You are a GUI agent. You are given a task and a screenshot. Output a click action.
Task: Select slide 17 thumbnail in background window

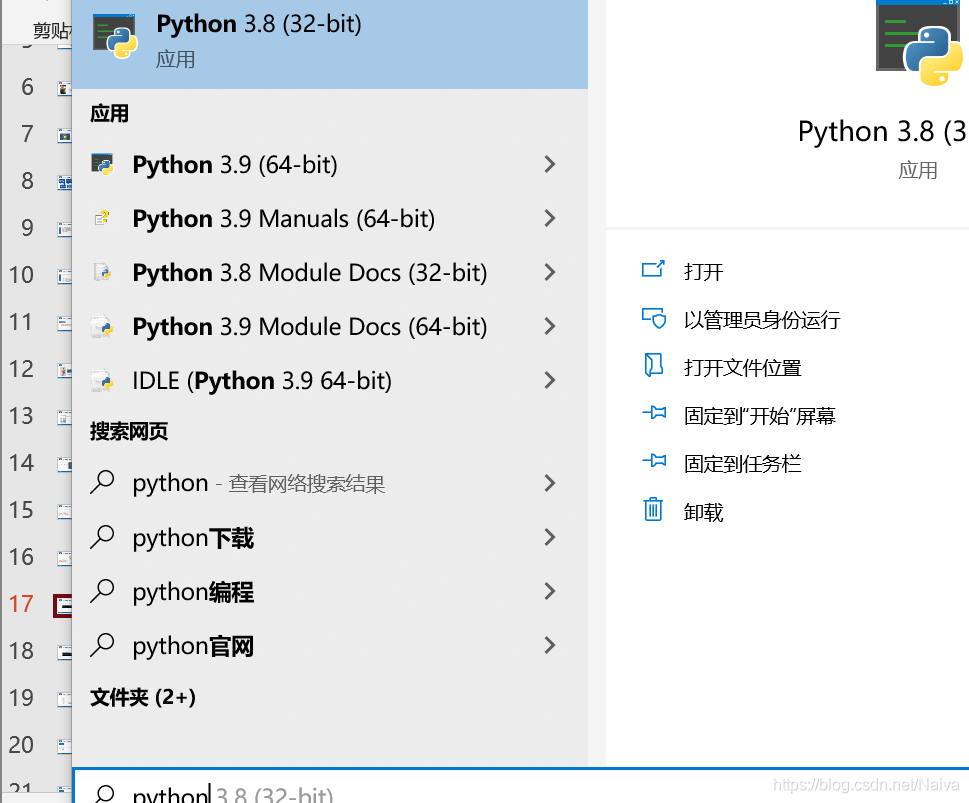coord(62,605)
